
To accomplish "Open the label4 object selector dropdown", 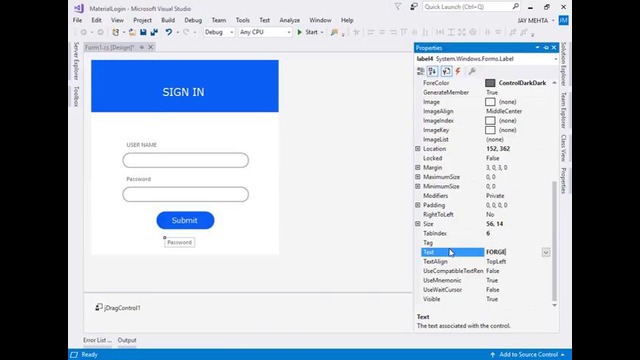I will click(556, 59).
